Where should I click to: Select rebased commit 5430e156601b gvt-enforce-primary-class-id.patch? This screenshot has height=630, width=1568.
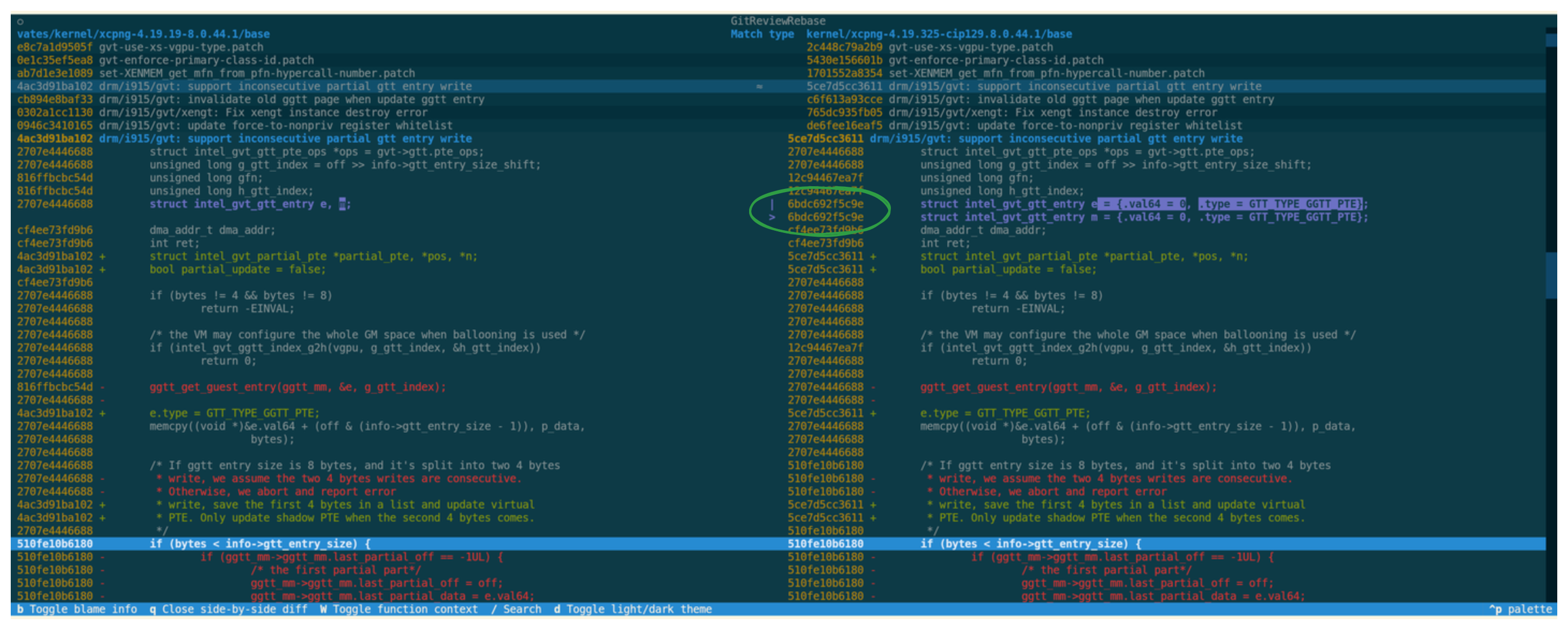pyautogui.click(x=955, y=60)
